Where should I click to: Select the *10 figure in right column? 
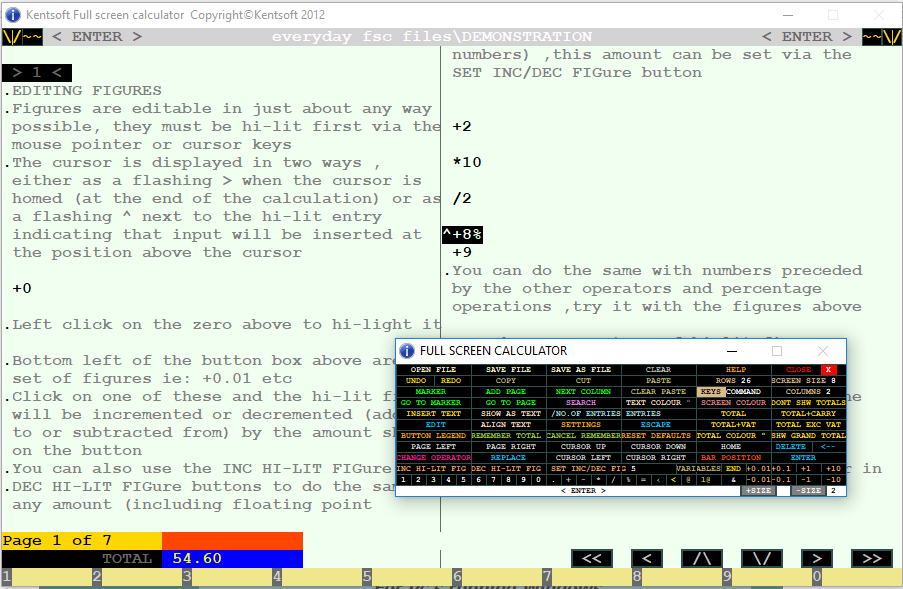[x=467, y=162]
